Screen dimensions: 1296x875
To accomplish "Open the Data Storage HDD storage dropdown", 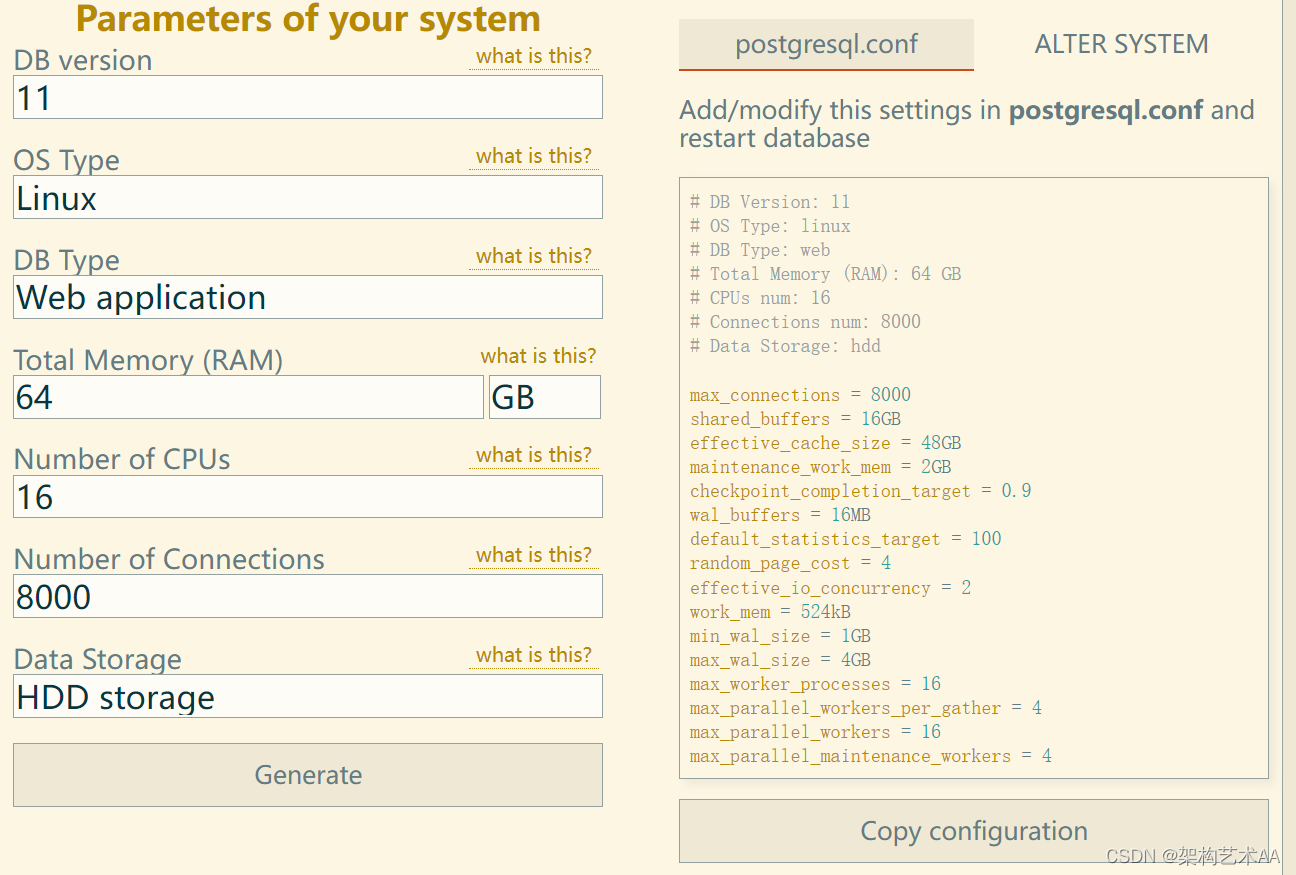I will pos(308,696).
